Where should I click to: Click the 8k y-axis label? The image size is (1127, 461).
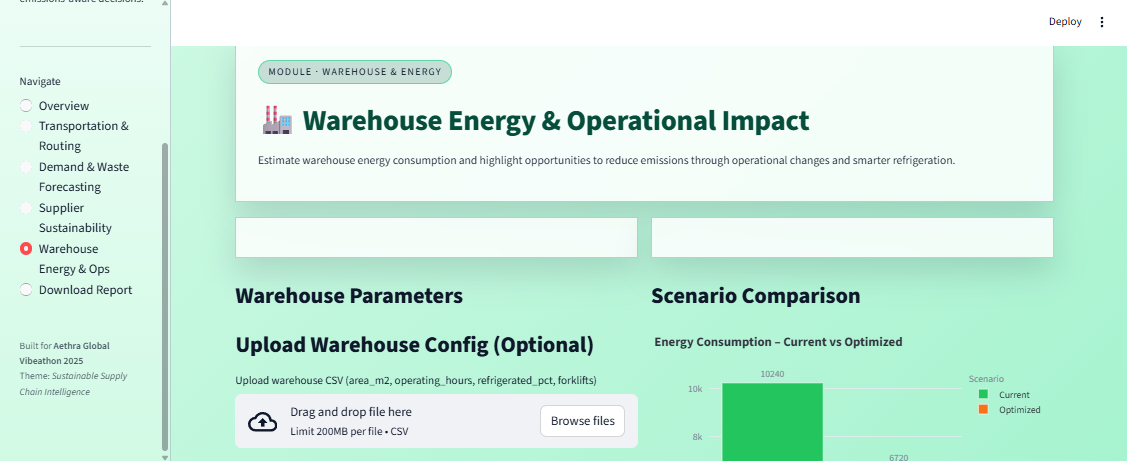click(696, 437)
